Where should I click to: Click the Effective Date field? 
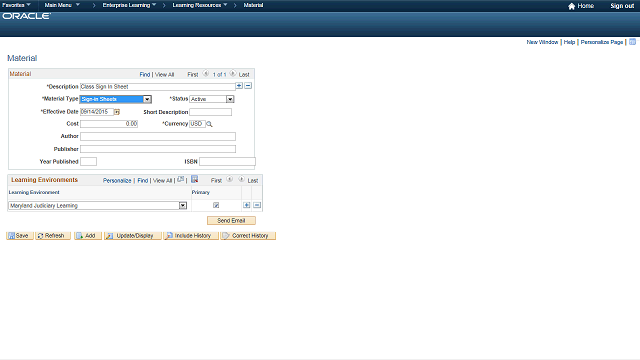click(x=97, y=112)
